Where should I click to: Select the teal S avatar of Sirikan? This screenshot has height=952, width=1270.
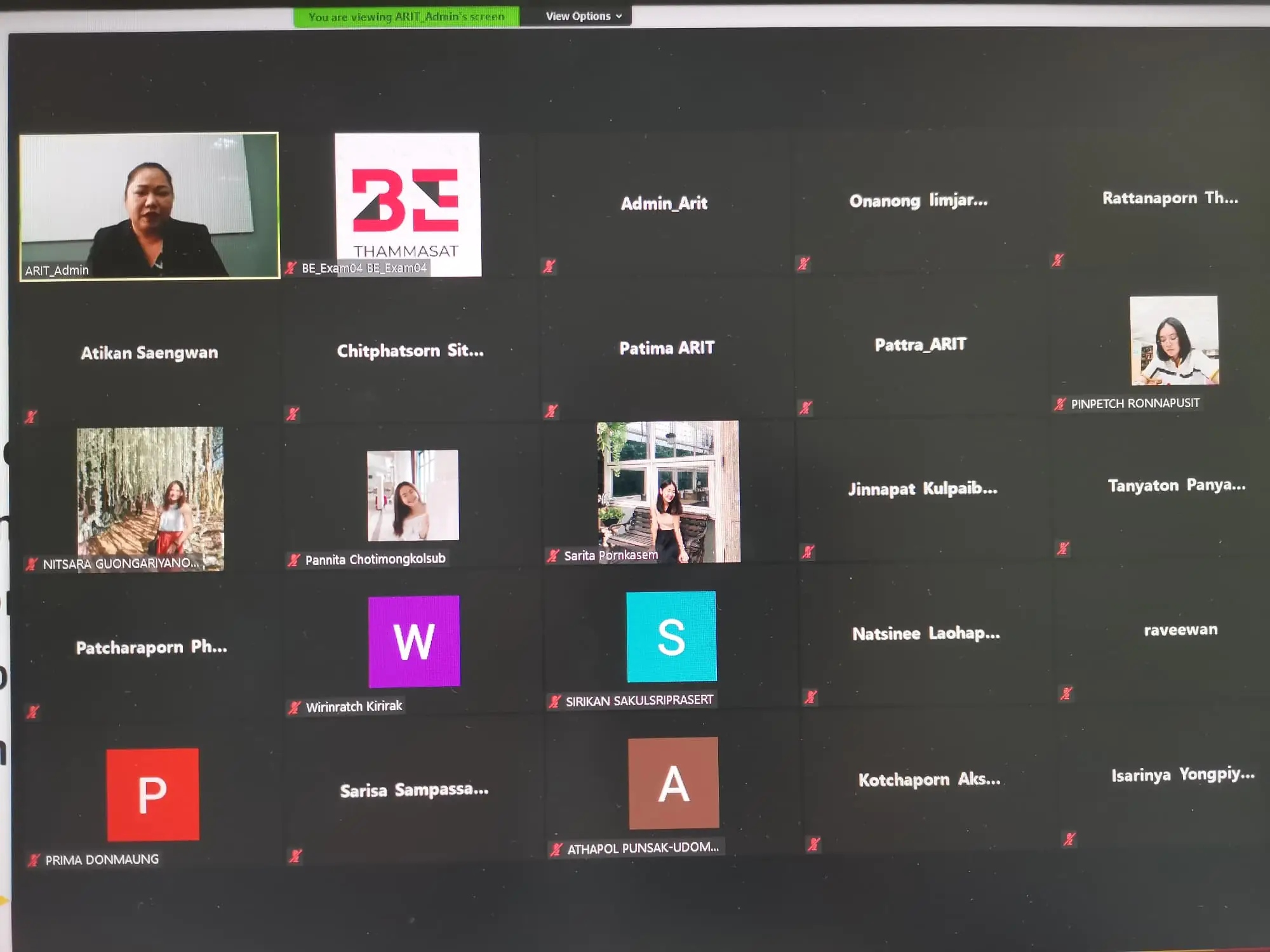pos(671,637)
